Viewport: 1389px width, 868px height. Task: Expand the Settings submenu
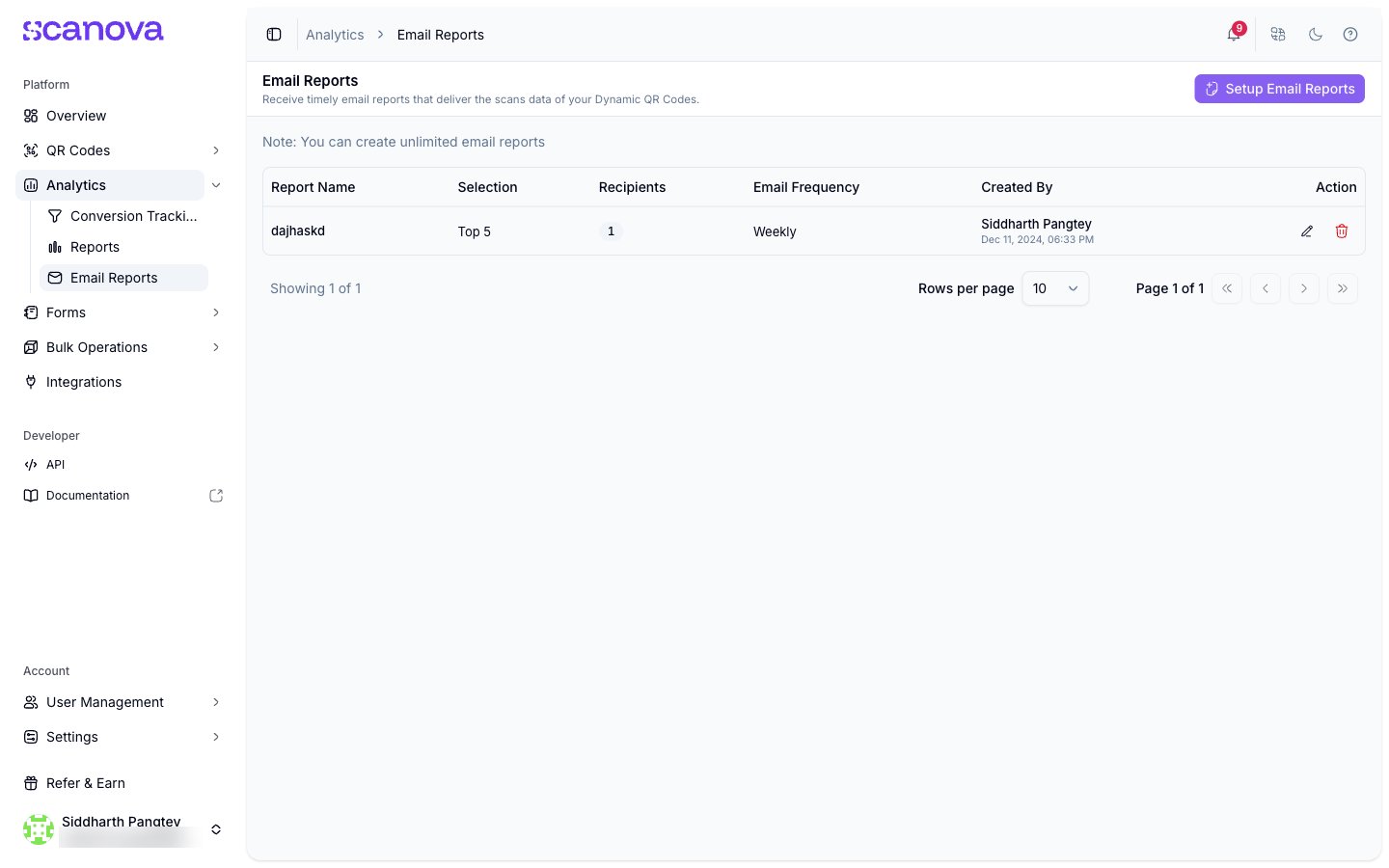pos(216,737)
